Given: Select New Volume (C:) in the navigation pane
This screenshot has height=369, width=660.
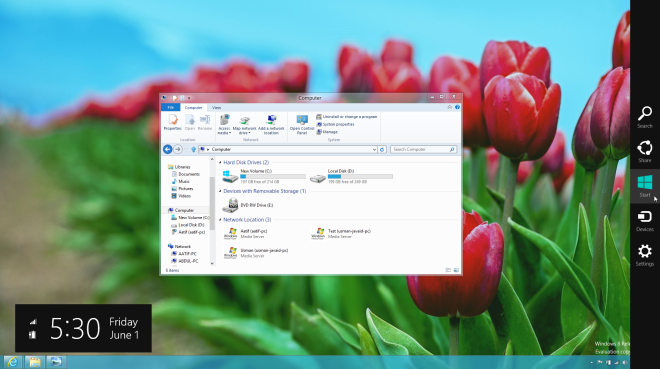Looking at the screenshot, I should pyautogui.click(x=190, y=218).
